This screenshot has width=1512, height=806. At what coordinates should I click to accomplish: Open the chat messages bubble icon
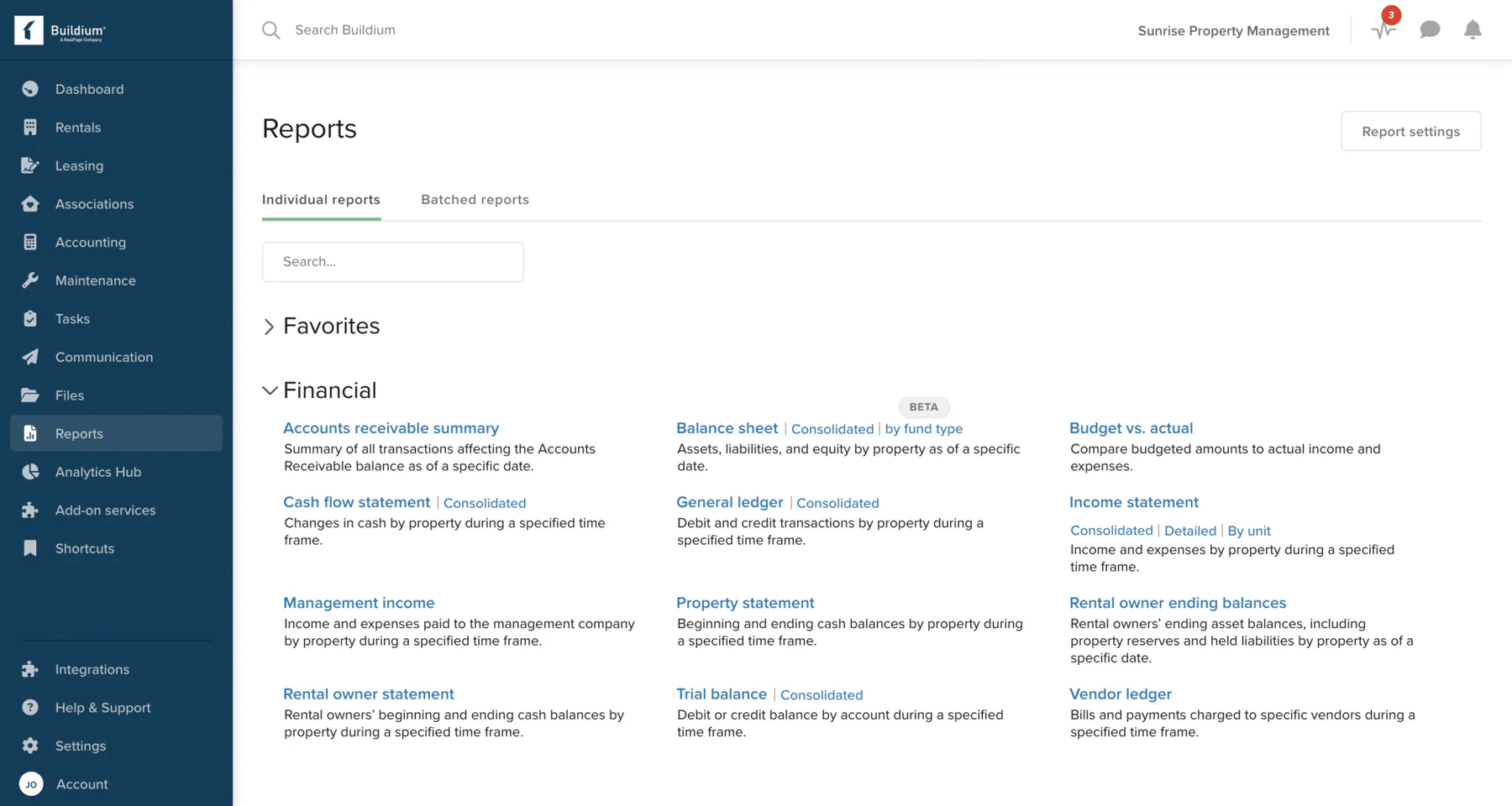coord(1430,30)
